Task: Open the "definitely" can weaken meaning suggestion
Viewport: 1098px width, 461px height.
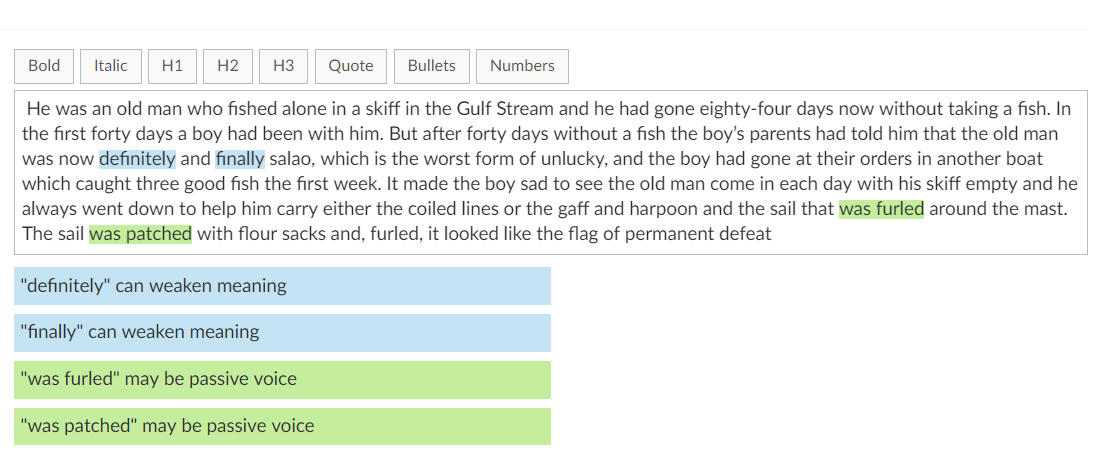Action: coord(282,286)
